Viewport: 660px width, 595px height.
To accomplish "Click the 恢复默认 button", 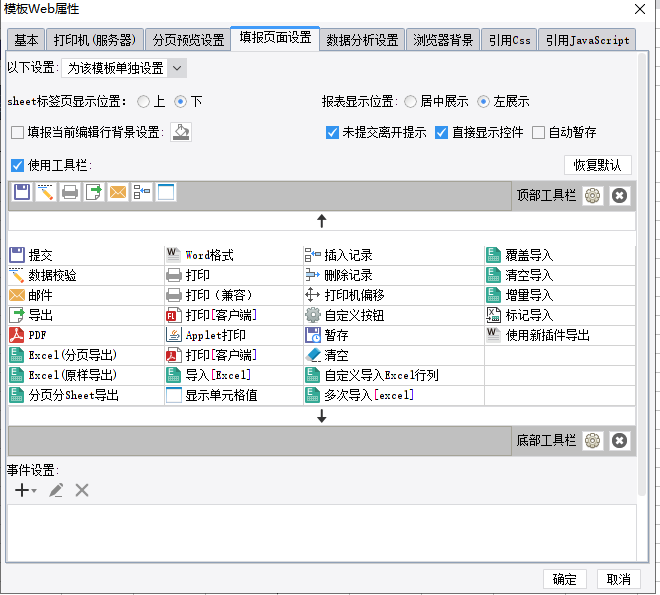I will click(x=598, y=165).
